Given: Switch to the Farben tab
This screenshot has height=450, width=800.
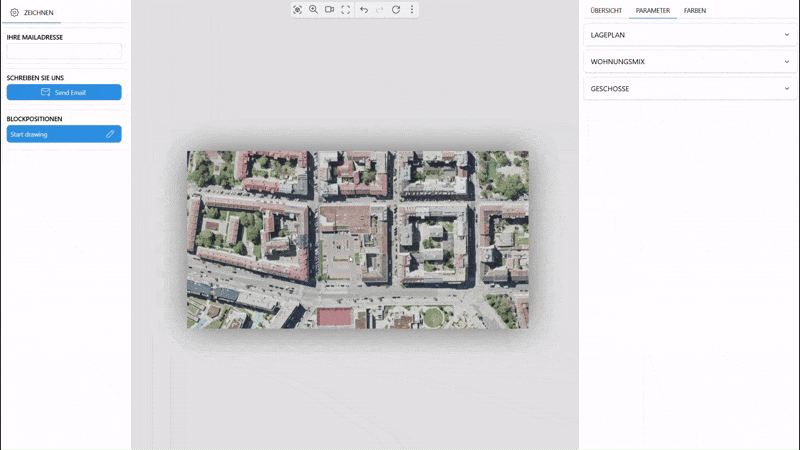Looking at the screenshot, I should coord(695,10).
